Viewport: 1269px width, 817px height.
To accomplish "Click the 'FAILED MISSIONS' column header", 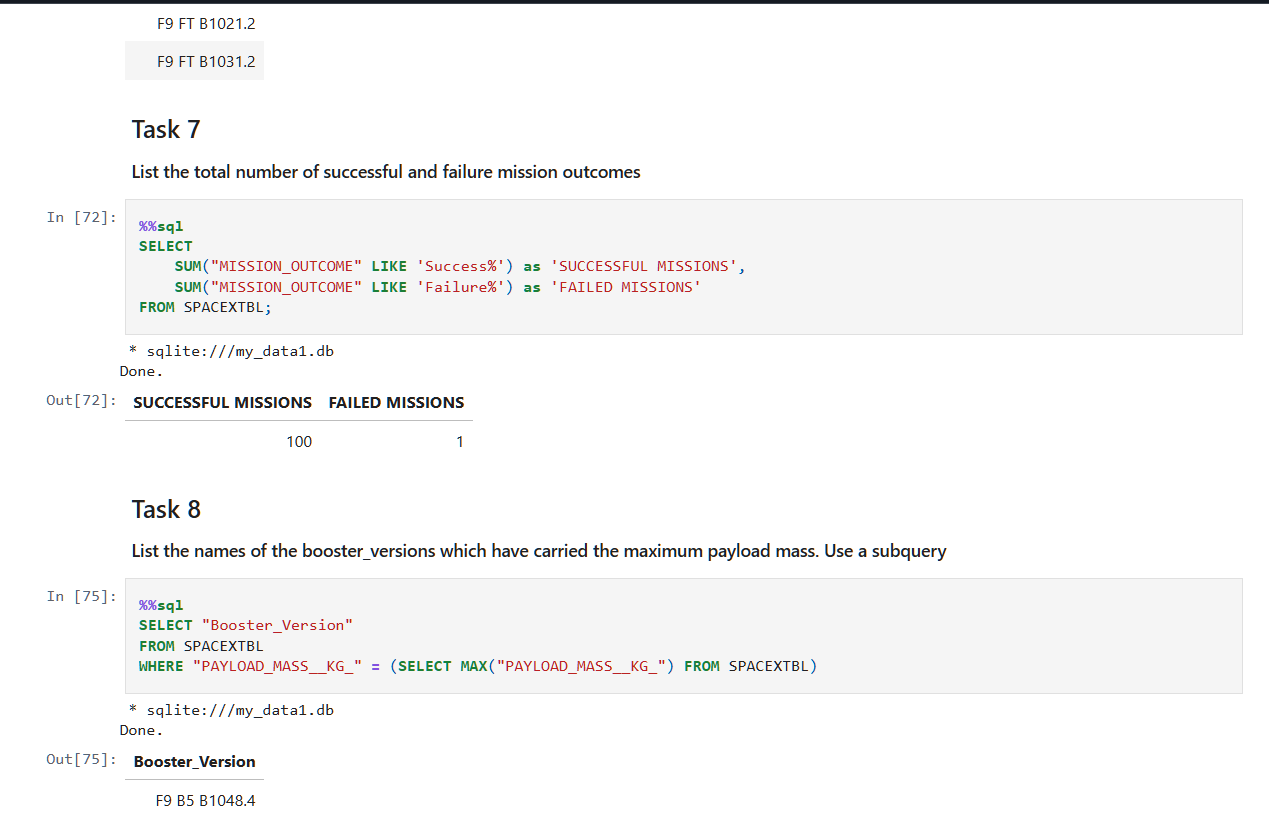I will 397,402.
